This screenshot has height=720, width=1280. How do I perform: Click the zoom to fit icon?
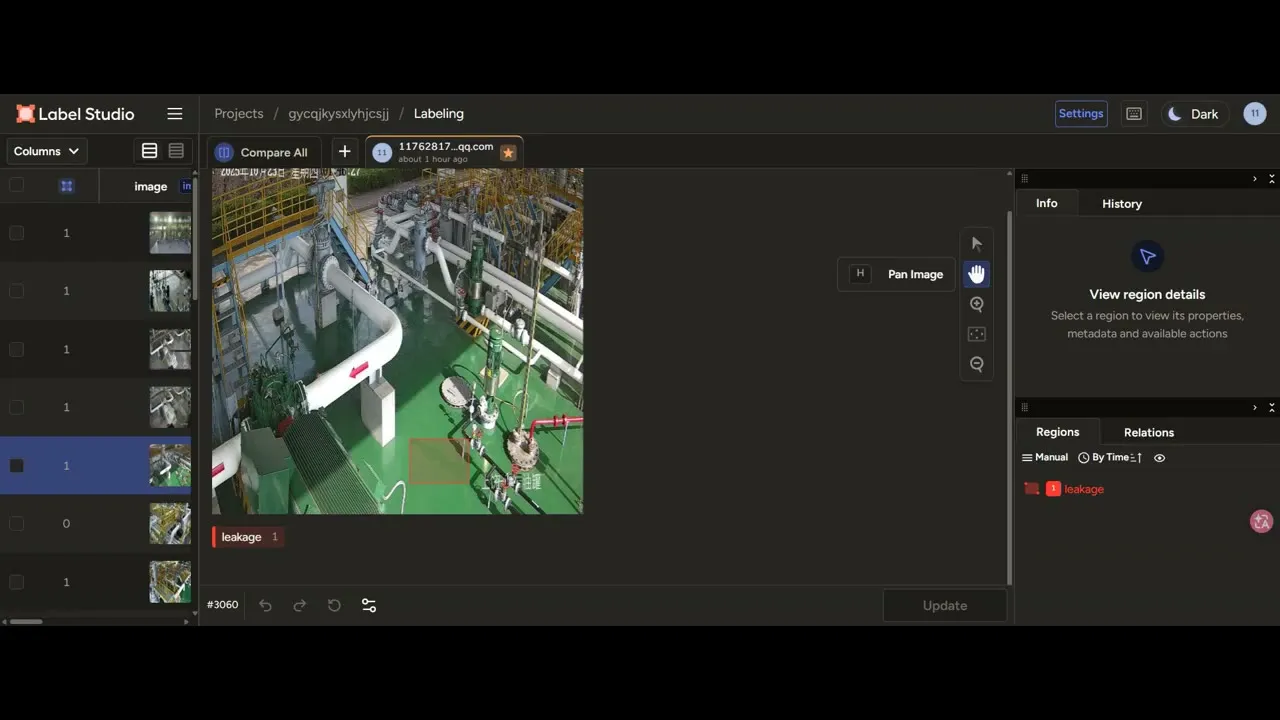[977, 334]
